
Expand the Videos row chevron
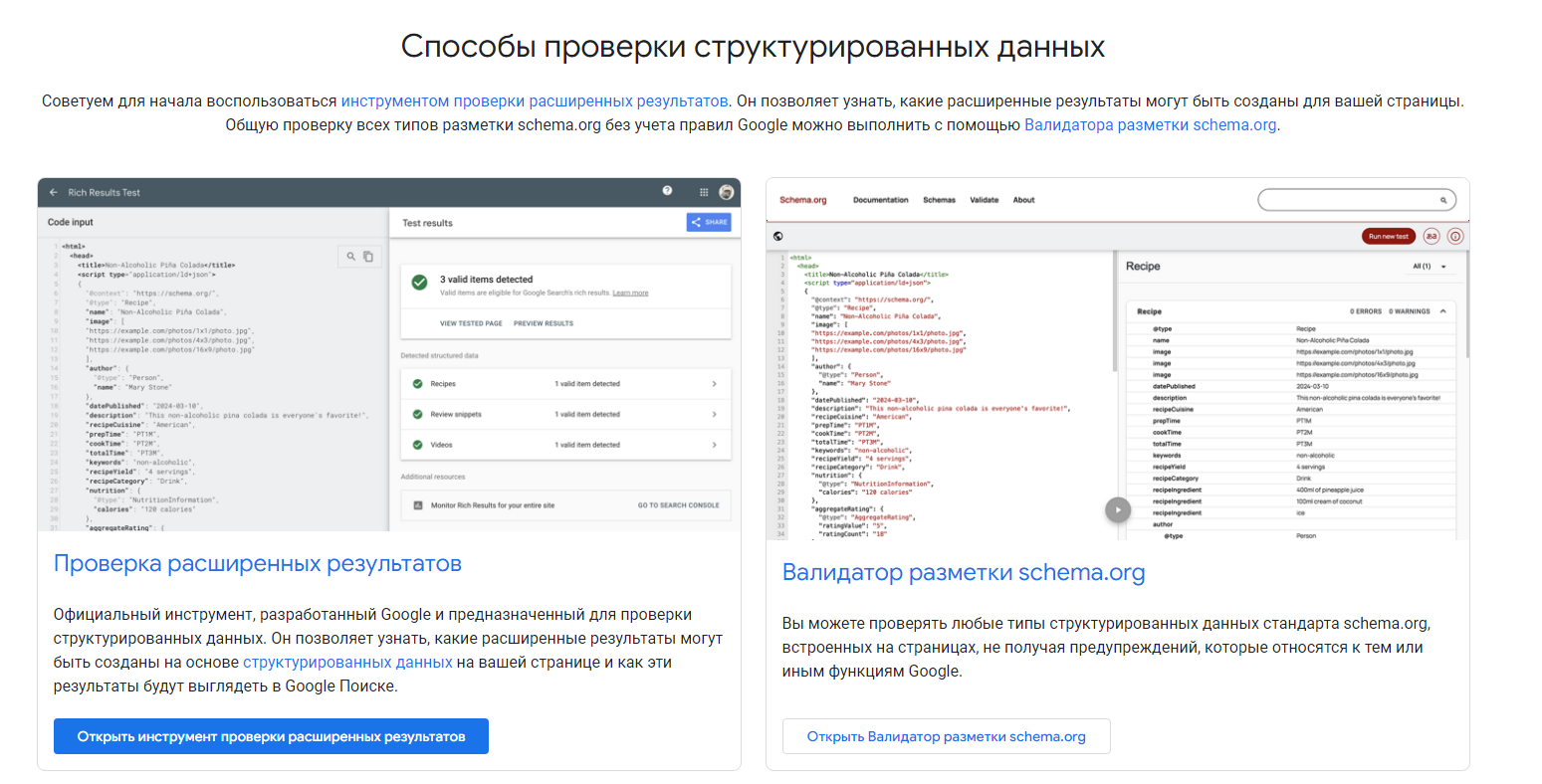point(715,445)
